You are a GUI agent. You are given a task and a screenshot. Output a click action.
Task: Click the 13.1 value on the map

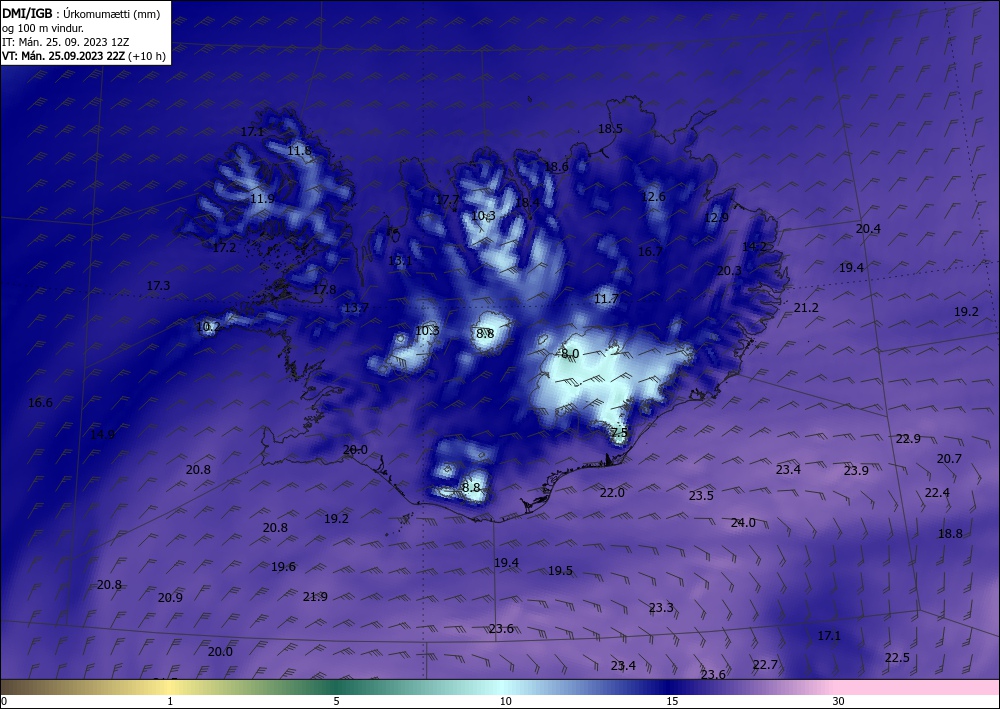click(400, 261)
